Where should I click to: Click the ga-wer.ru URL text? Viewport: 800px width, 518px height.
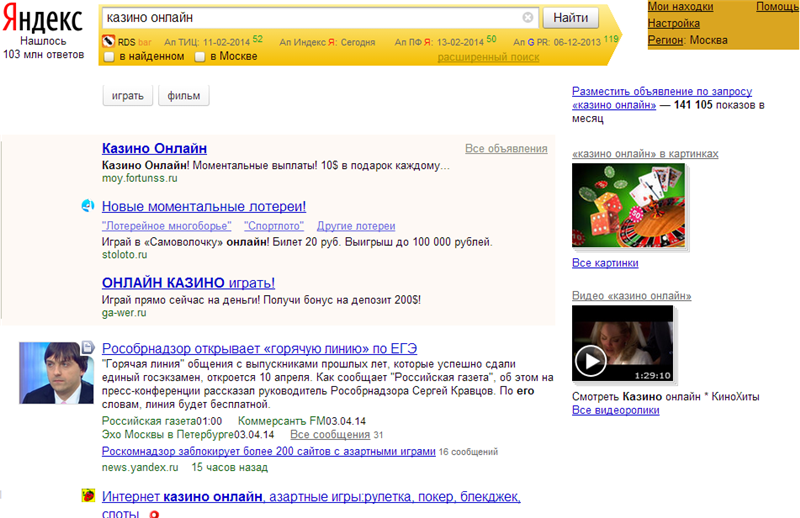coord(124,313)
